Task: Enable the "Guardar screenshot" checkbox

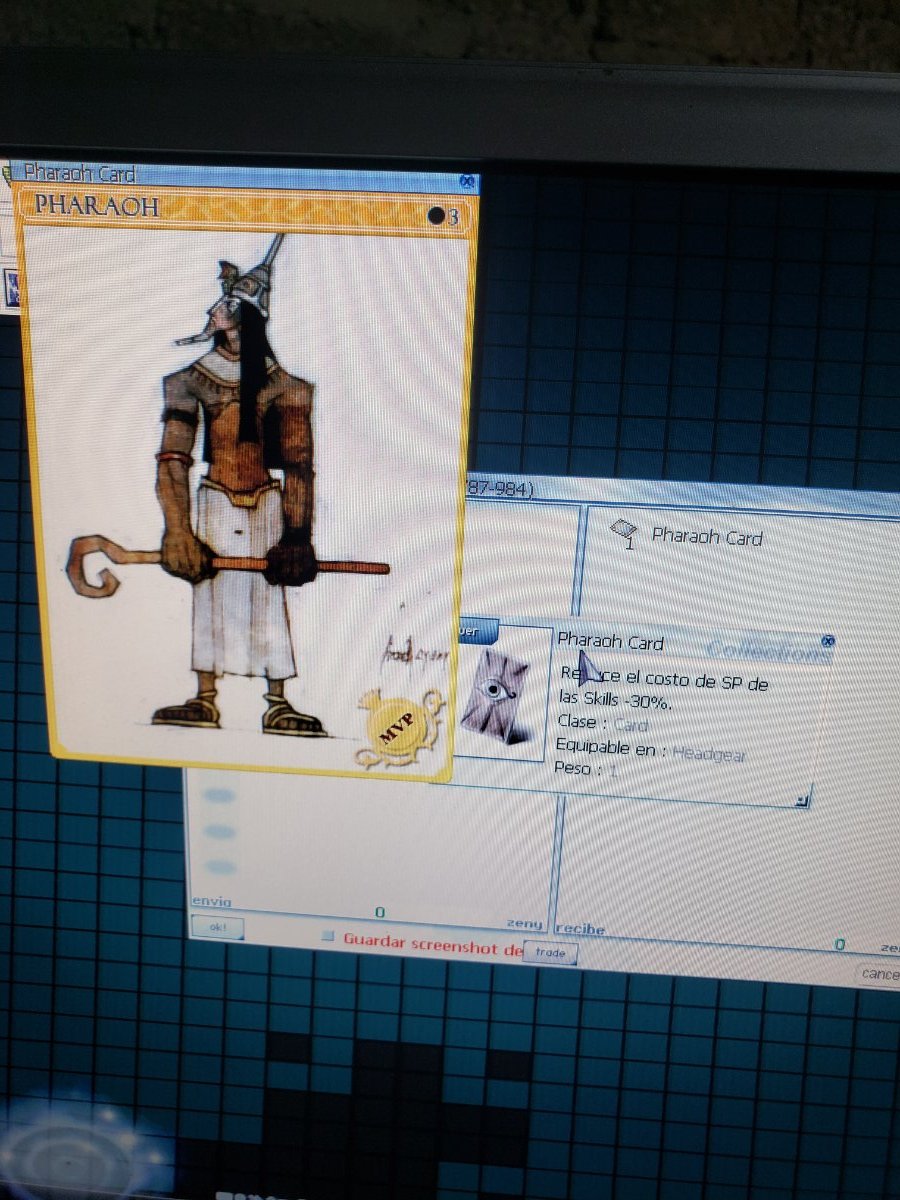Action: pos(327,937)
